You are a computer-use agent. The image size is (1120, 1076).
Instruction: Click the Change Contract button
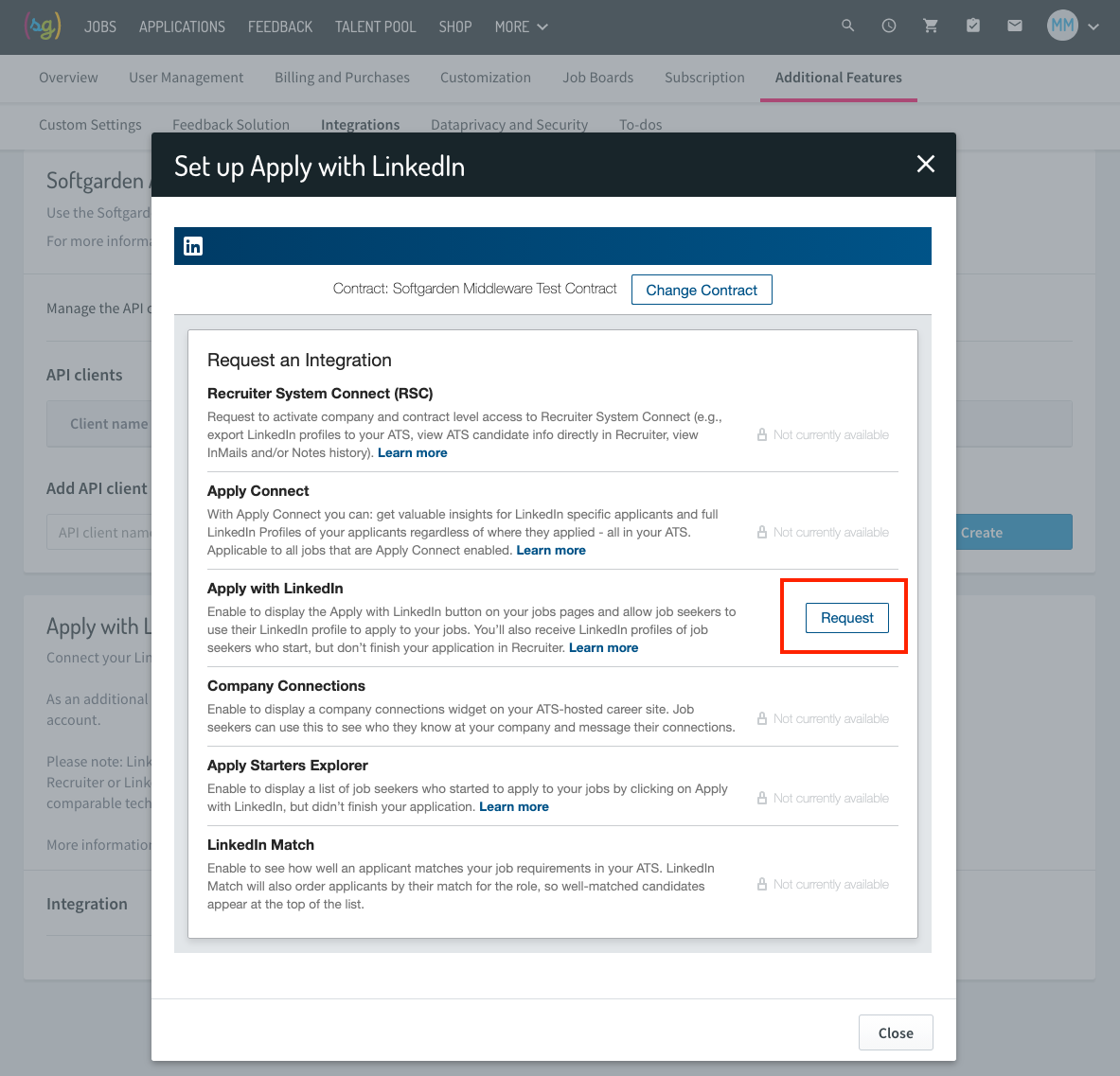[x=702, y=290]
